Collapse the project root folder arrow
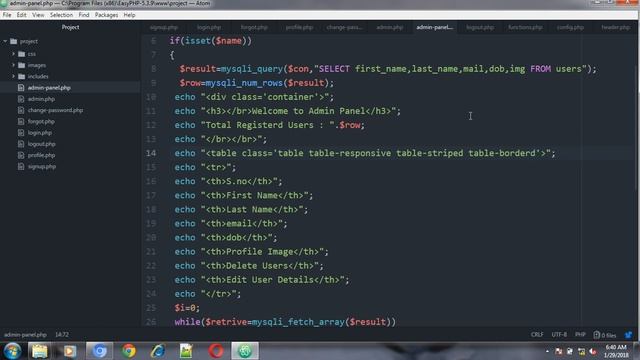This screenshot has width=640, height=360. click(x=5, y=41)
